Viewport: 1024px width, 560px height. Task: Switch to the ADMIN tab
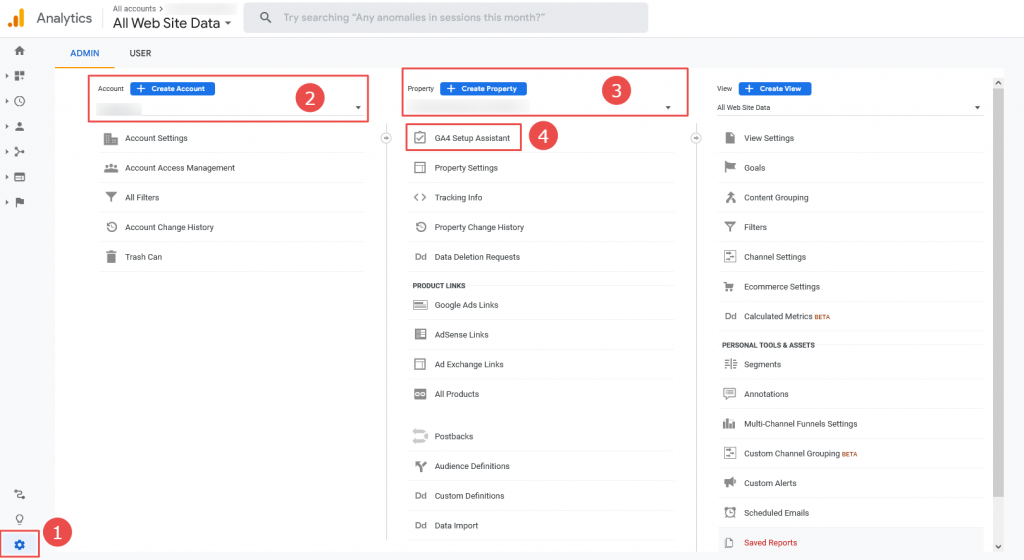(85, 54)
